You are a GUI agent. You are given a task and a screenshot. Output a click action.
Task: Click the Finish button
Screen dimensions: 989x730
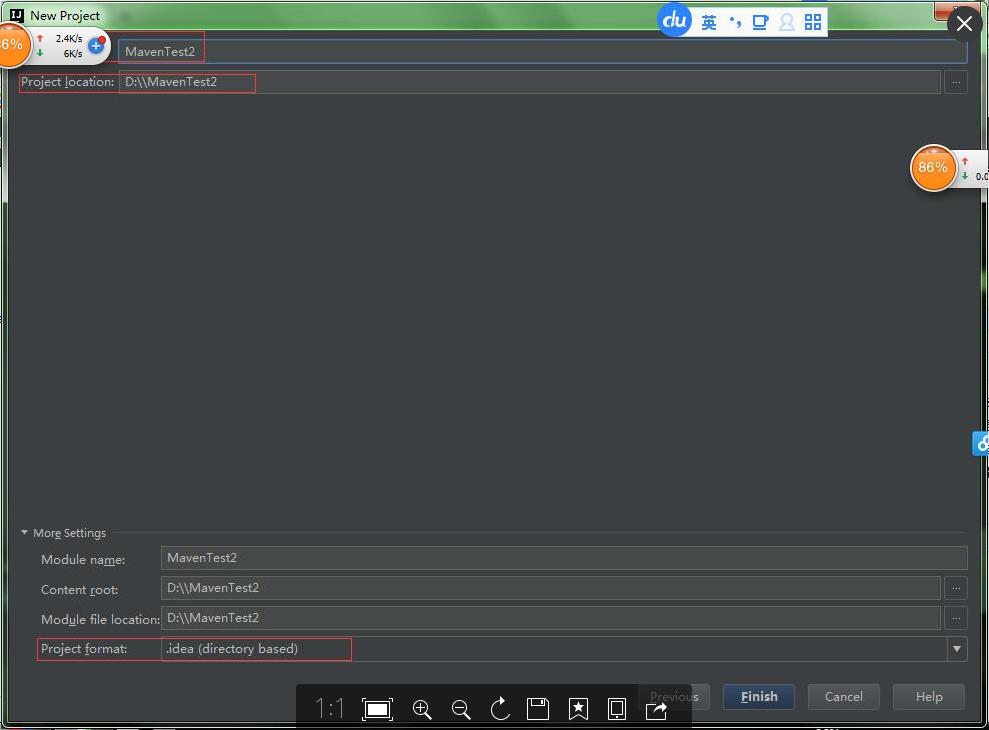click(x=759, y=697)
